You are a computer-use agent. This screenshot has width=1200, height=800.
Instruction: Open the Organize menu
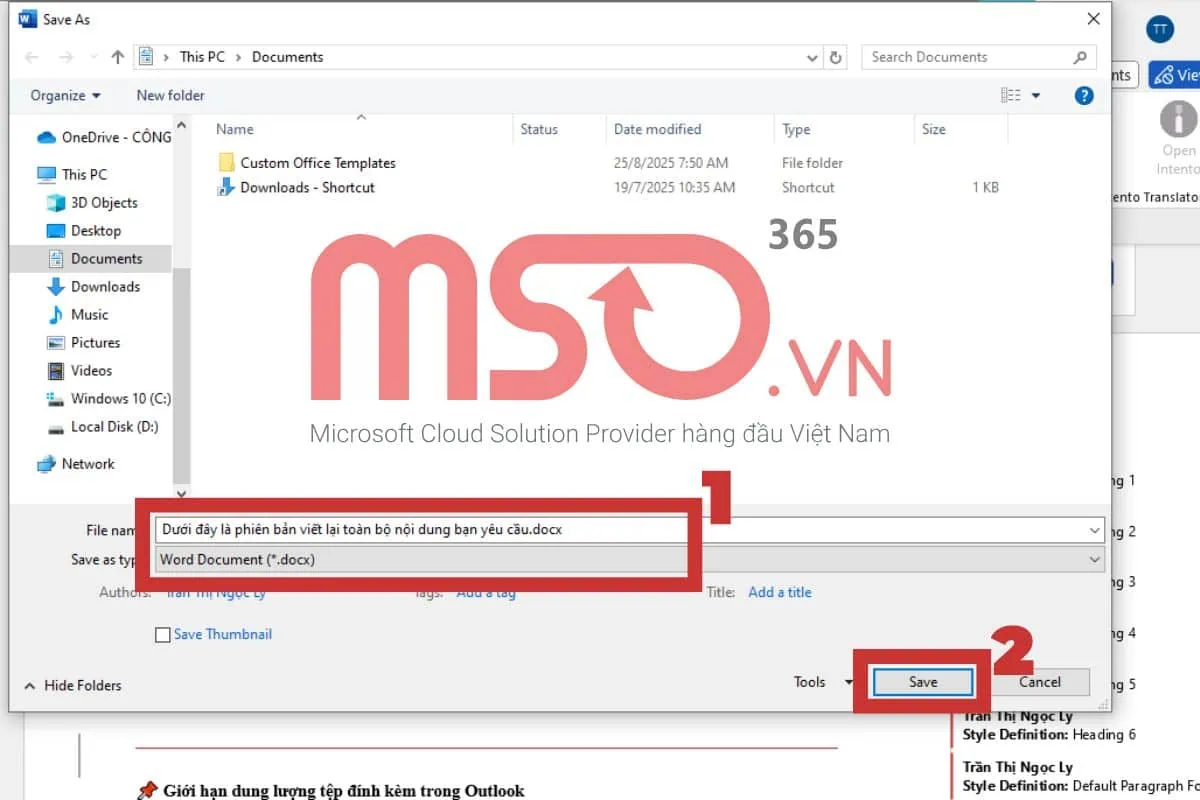click(x=65, y=96)
